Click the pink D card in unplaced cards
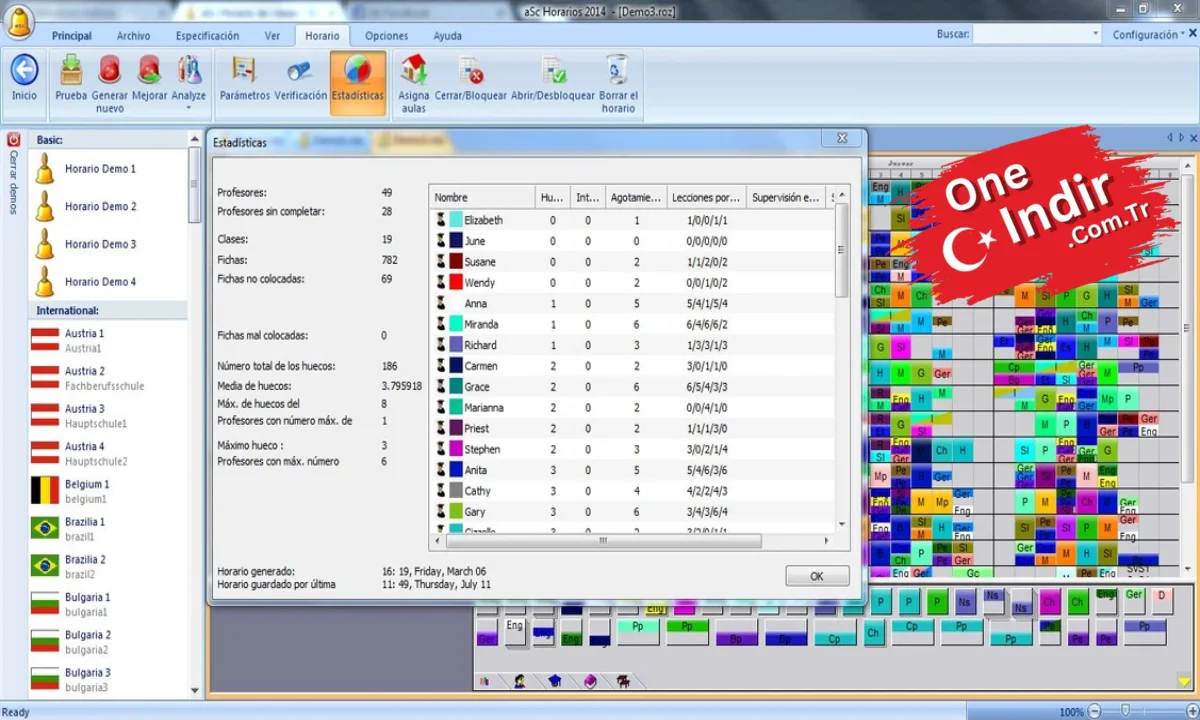The width and height of the screenshot is (1200, 720). 1160,601
